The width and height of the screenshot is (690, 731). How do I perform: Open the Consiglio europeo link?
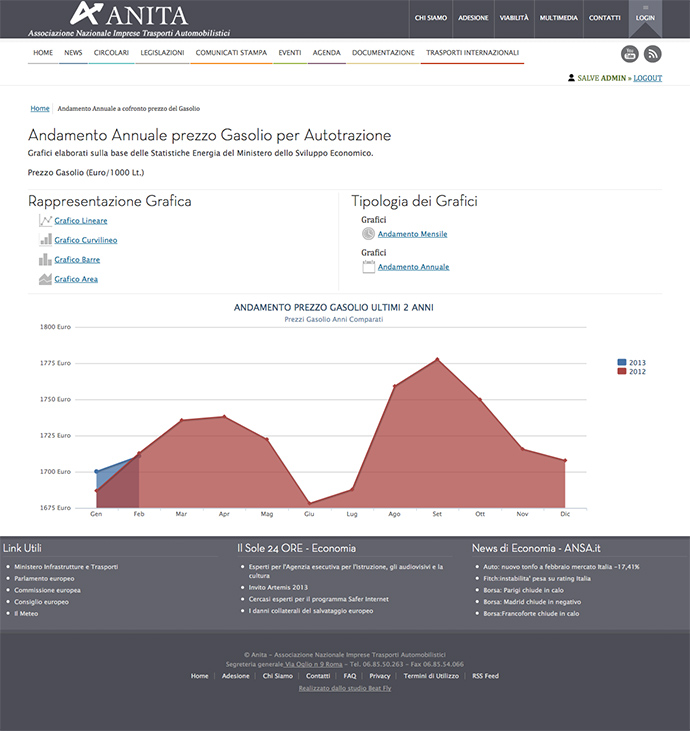41,602
